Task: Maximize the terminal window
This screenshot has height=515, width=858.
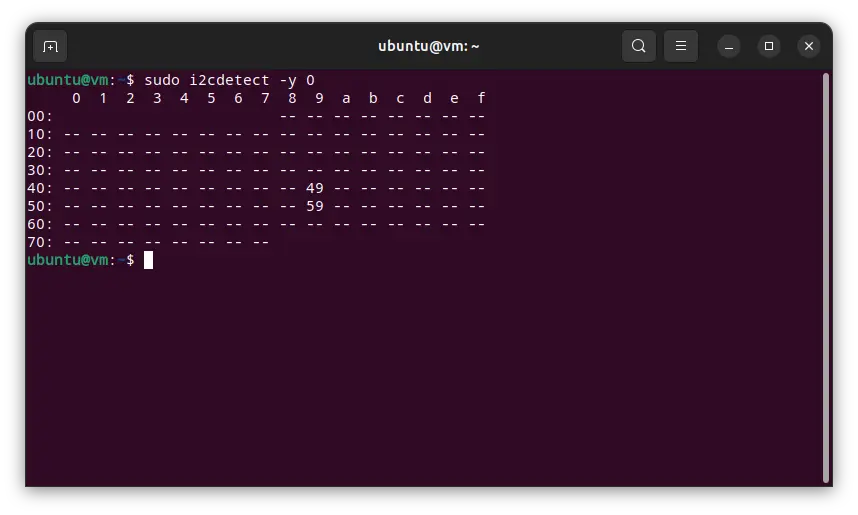Action: coord(768,46)
